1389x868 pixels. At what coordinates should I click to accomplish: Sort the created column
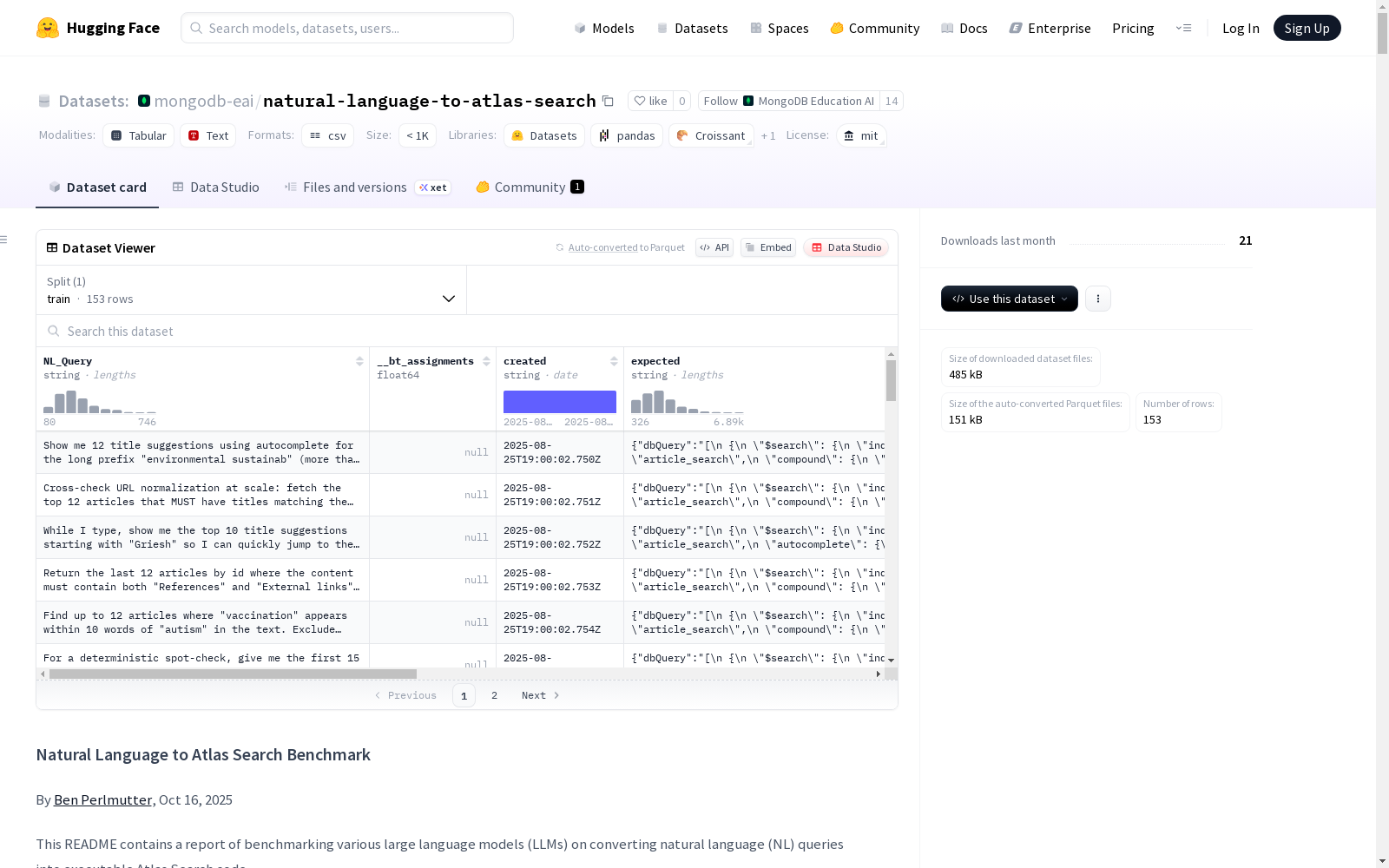614,361
